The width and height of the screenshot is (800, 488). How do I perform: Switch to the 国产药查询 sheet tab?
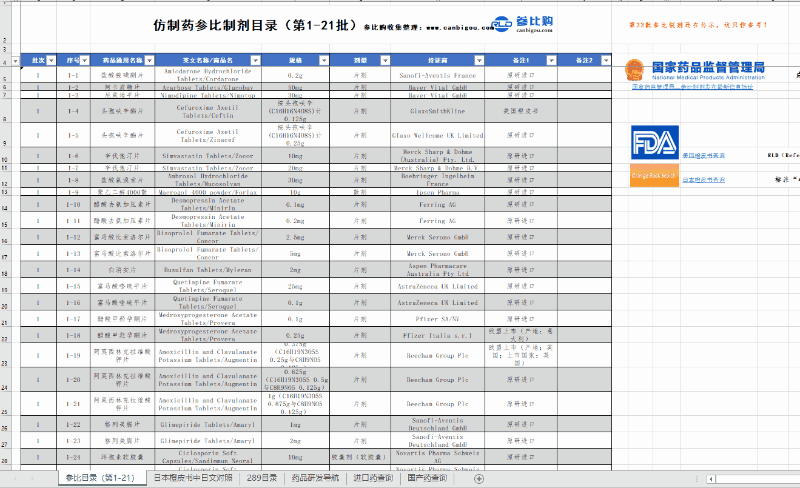pyautogui.click(x=427, y=478)
